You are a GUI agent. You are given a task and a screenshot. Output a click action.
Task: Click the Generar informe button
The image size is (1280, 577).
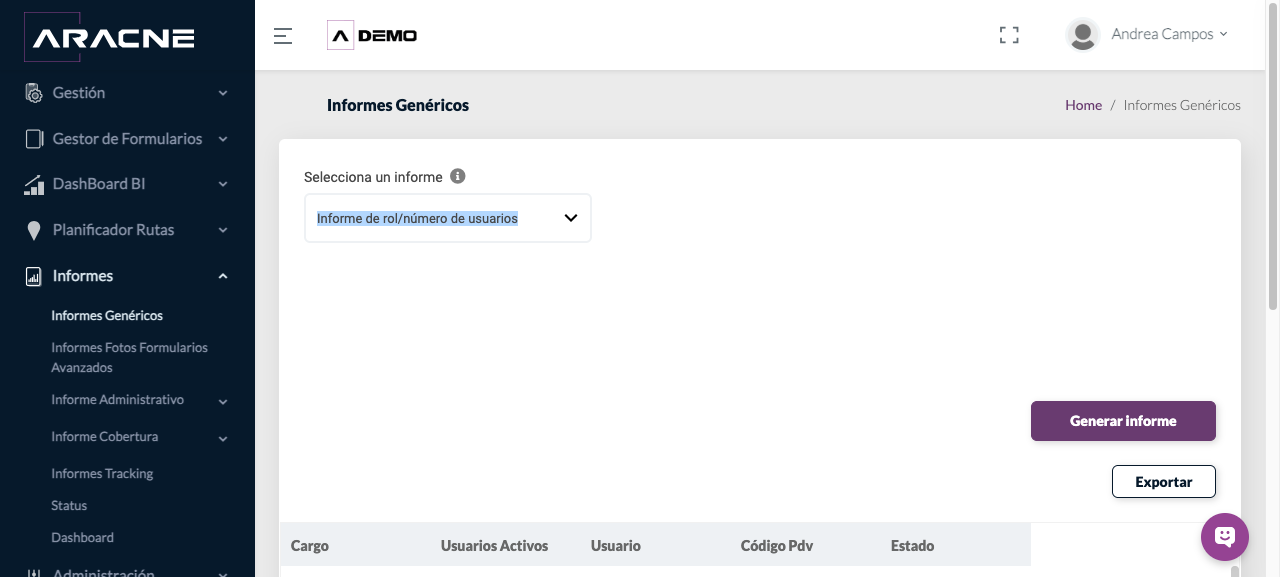click(1123, 421)
